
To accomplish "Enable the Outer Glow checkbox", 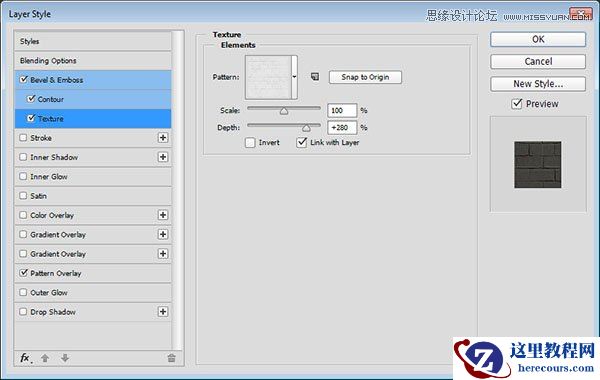I will 23,292.
